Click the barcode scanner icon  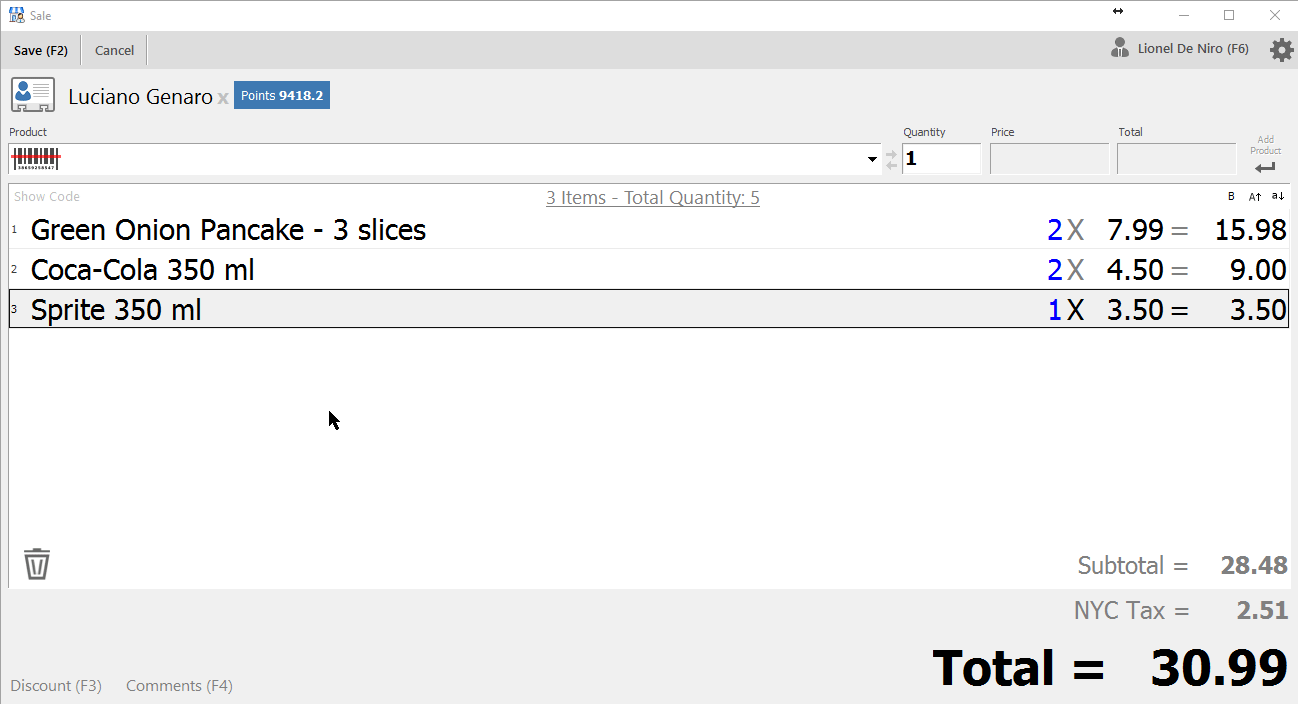tap(36, 158)
